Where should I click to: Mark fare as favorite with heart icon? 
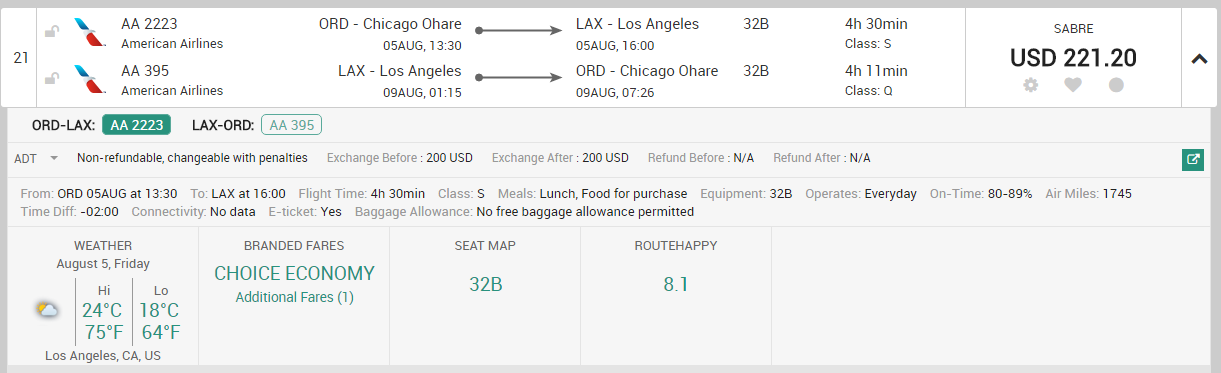tap(1073, 85)
